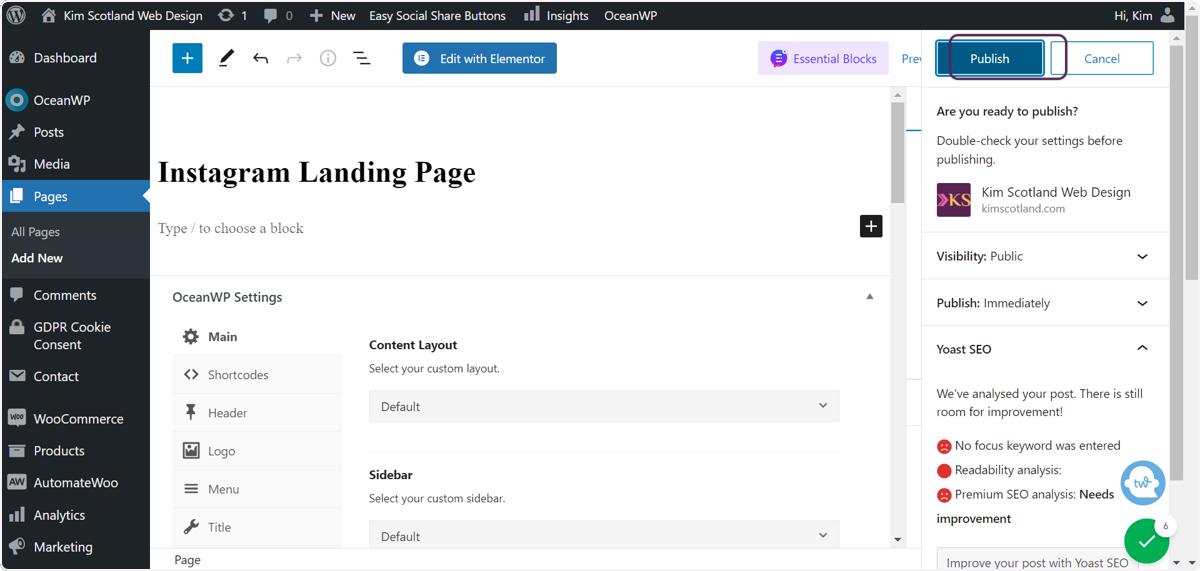This screenshot has width=1200, height=571.
Task: Open the Sidebar dropdown
Action: (x=604, y=535)
